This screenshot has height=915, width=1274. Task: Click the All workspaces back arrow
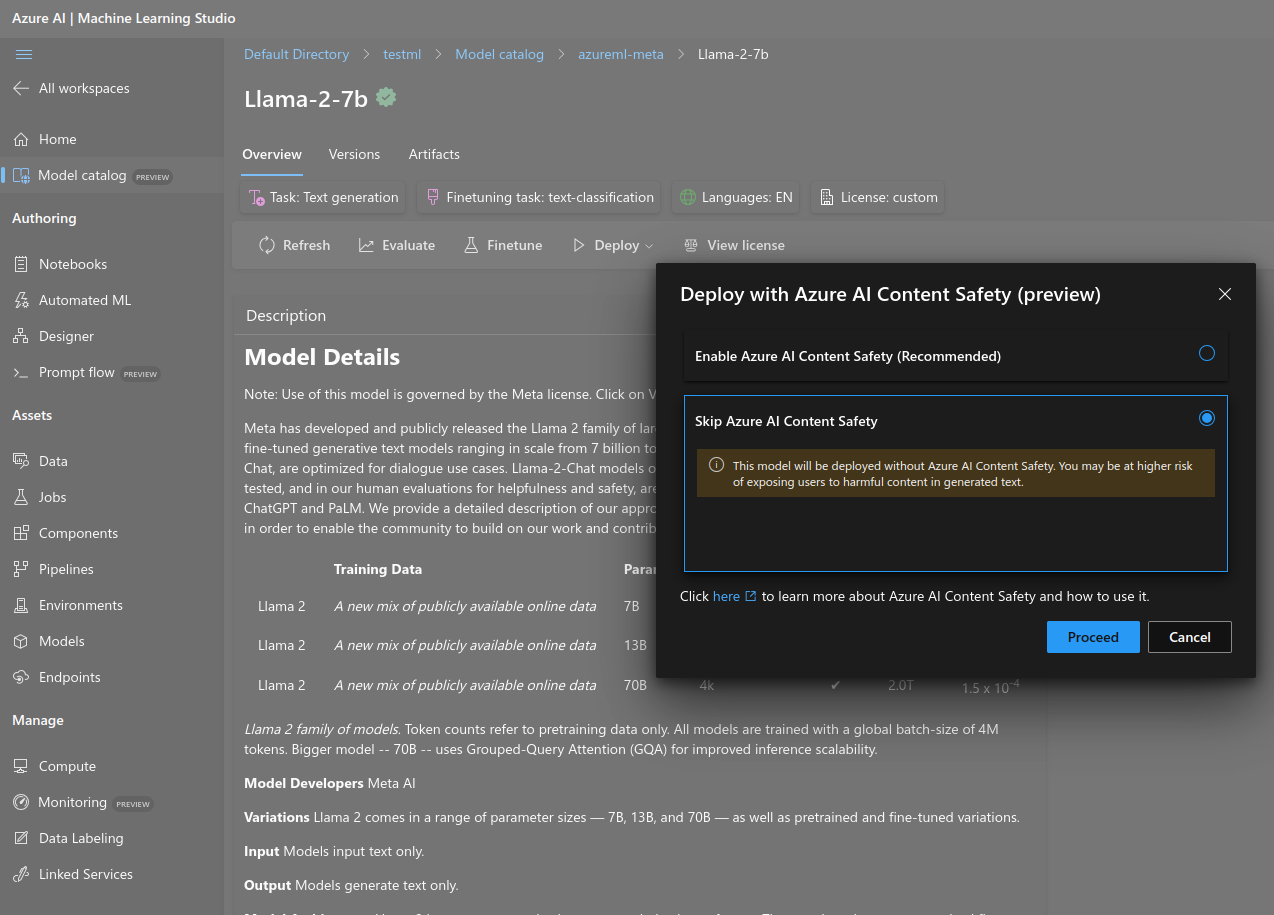[x=21, y=88]
